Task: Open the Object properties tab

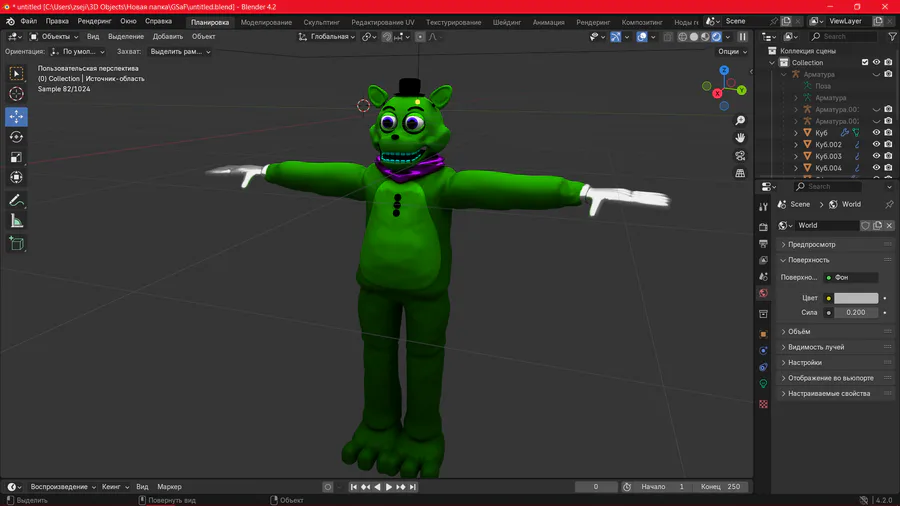Action: click(763, 334)
